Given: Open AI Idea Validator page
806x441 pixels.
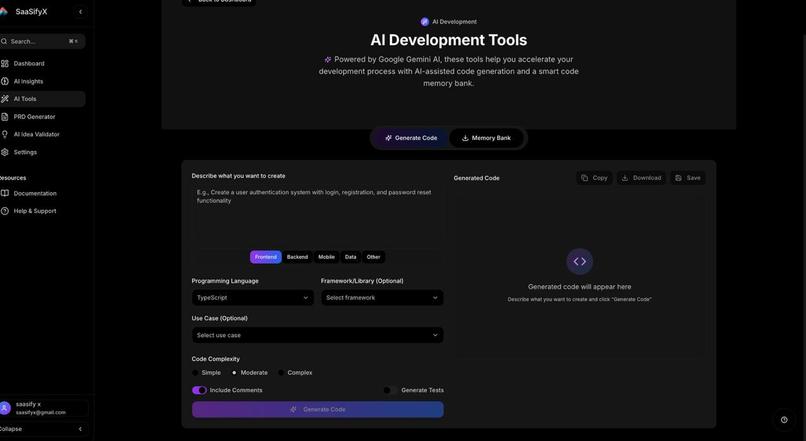Looking at the screenshot, I should click(43, 134).
